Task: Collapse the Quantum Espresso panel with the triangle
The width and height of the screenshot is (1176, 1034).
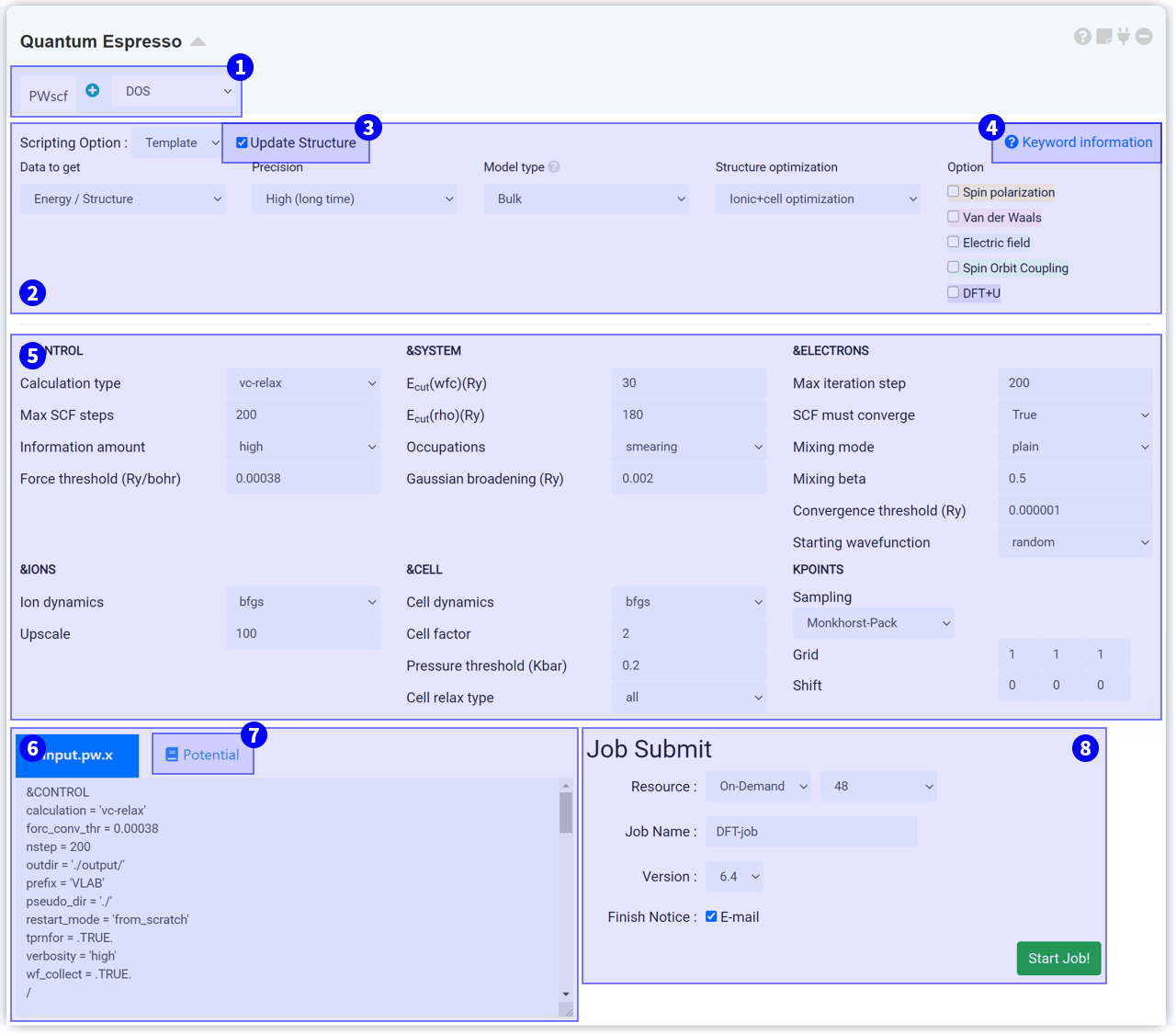Action: pos(198,42)
